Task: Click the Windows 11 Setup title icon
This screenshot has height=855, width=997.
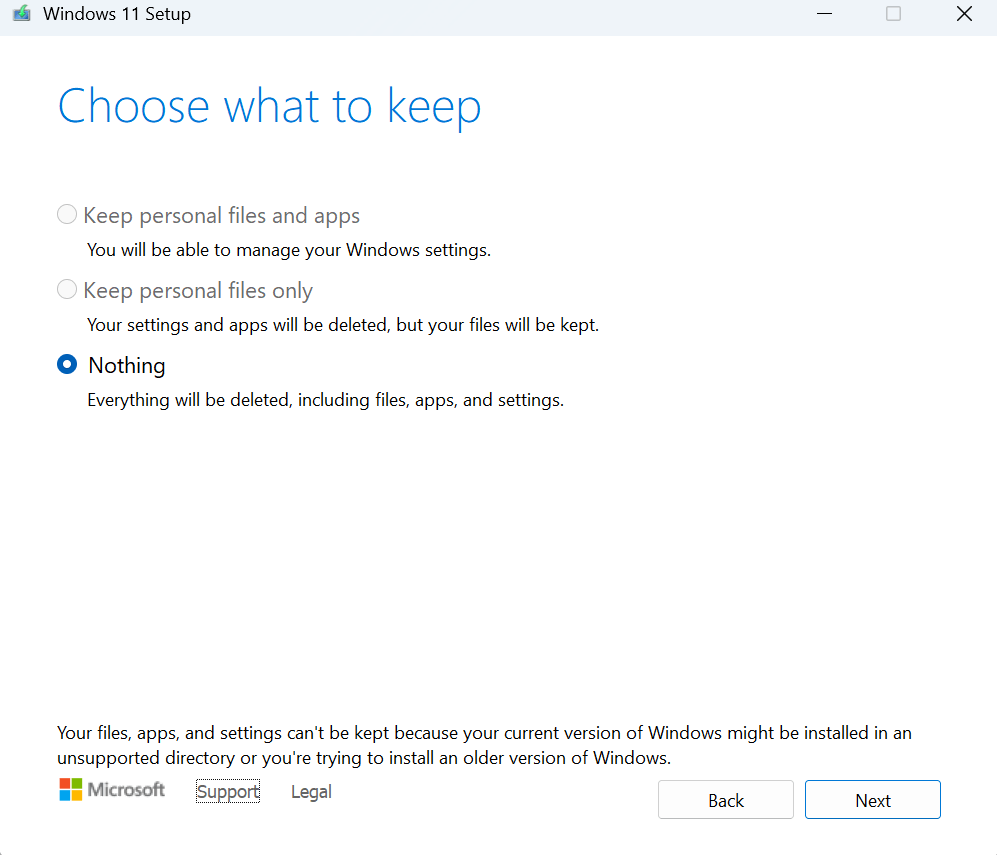Action: pos(22,13)
